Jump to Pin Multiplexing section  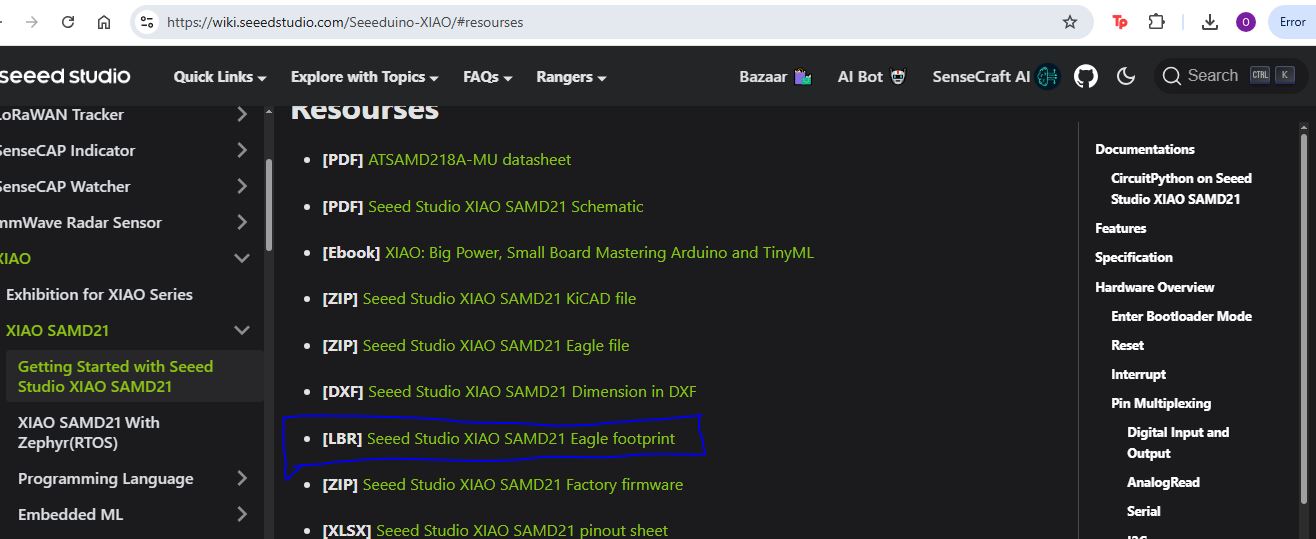(1161, 403)
